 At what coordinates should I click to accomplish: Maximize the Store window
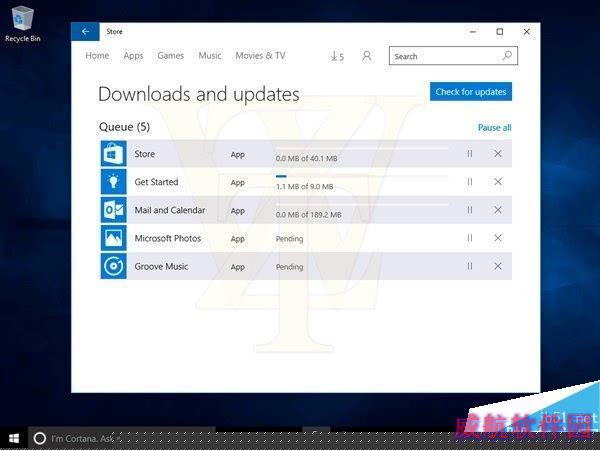click(500, 32)
